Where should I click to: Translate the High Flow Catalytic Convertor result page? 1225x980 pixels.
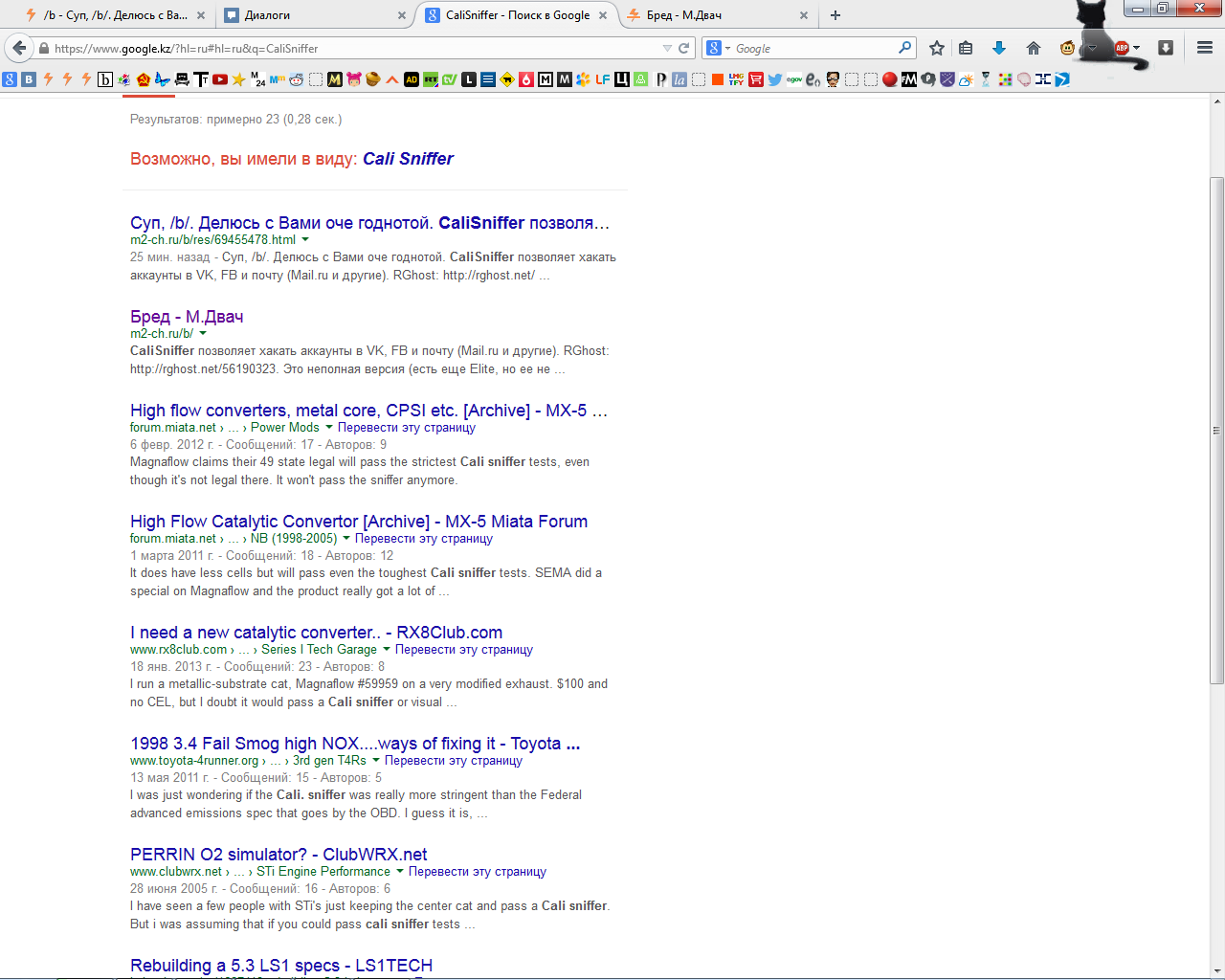pos(424,539)
